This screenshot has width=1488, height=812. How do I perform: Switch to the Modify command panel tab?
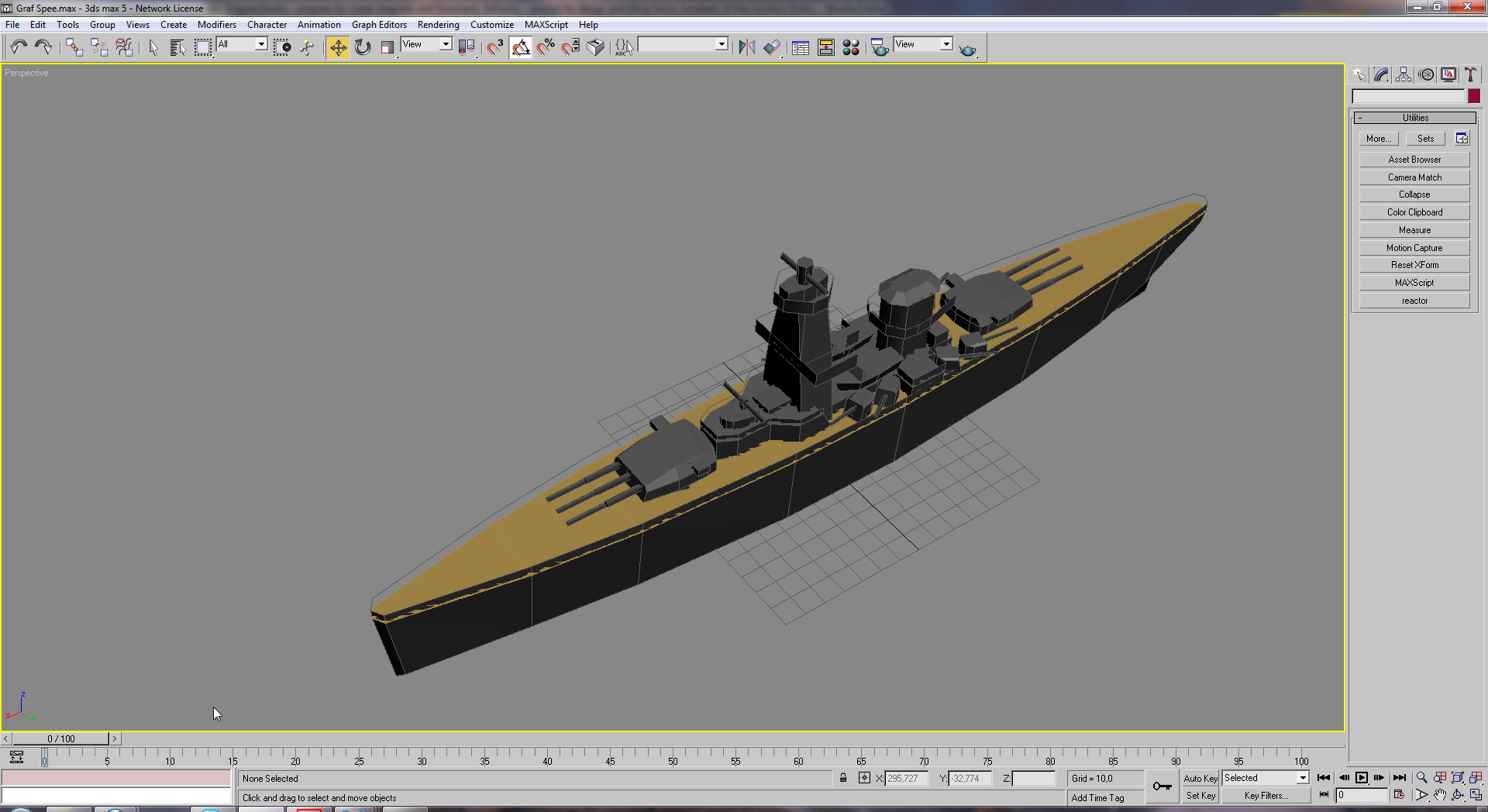pos(1381,74)
